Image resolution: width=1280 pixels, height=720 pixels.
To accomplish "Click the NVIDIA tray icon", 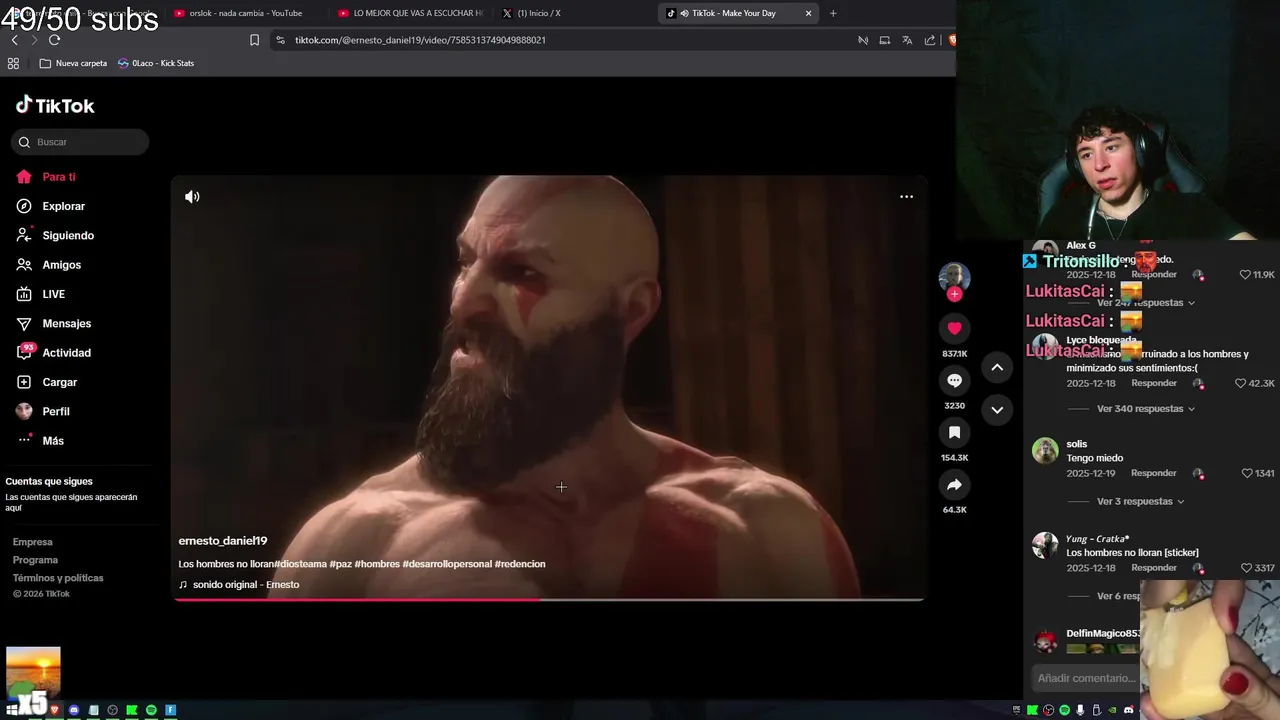I will point(1112,710).
